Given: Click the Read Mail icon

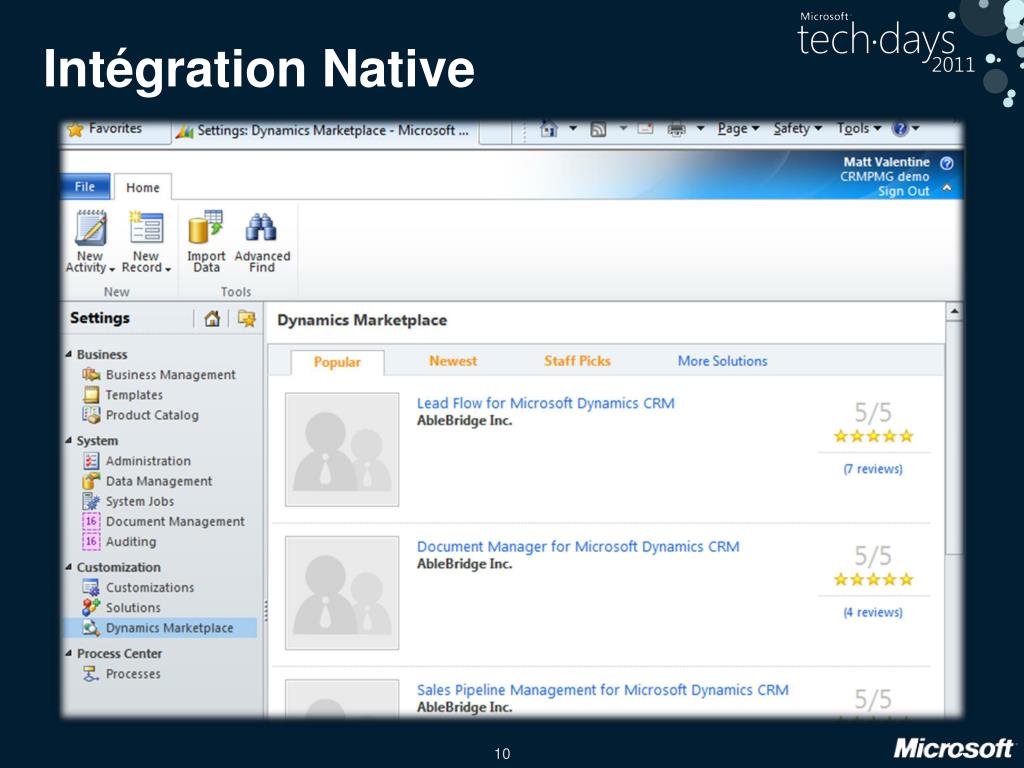Looking at the screenshot, I should [645, 129].
